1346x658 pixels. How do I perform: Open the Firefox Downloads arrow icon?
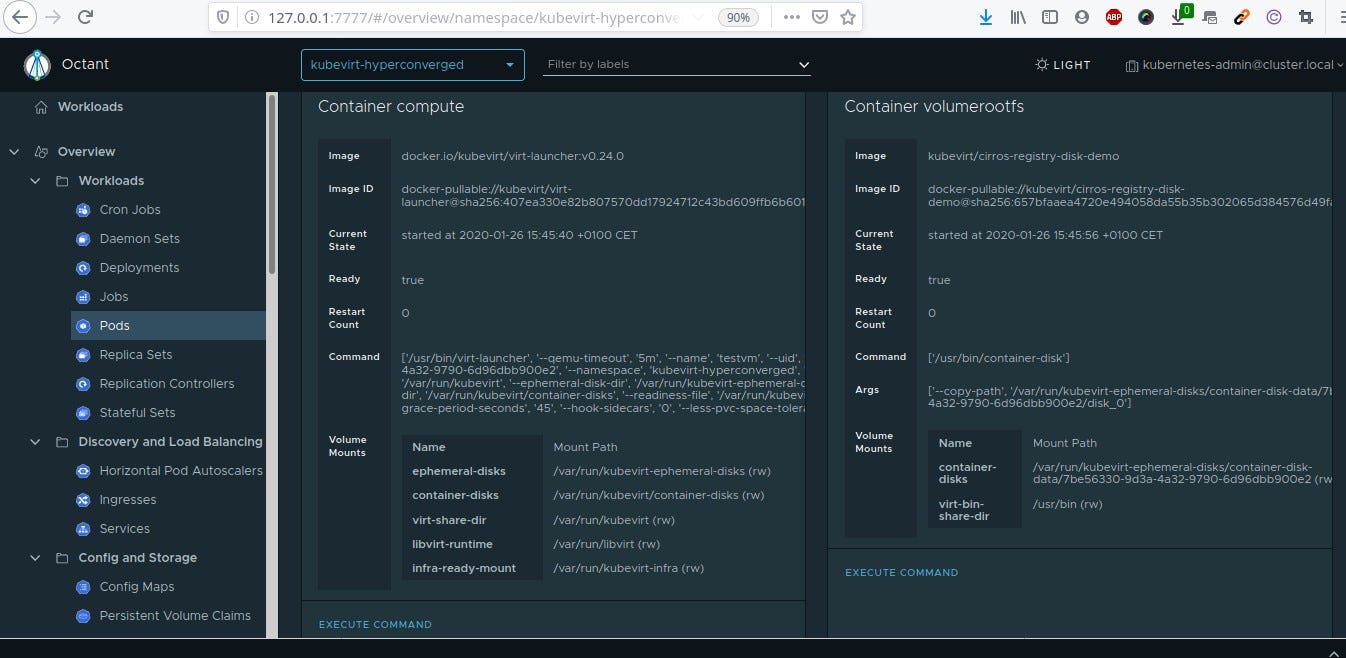coord(986,17)
